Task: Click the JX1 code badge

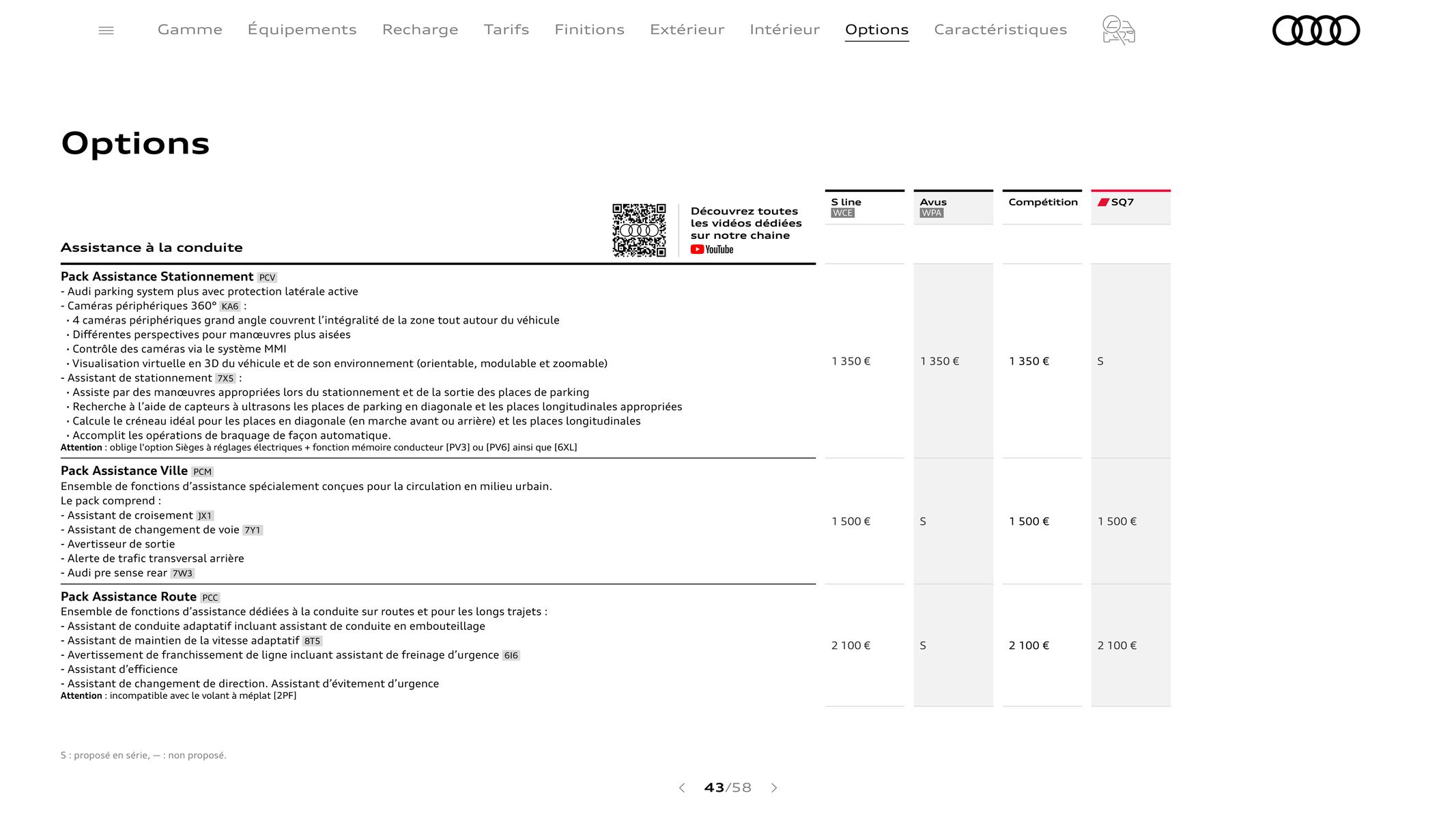Action: click(205, 516)
